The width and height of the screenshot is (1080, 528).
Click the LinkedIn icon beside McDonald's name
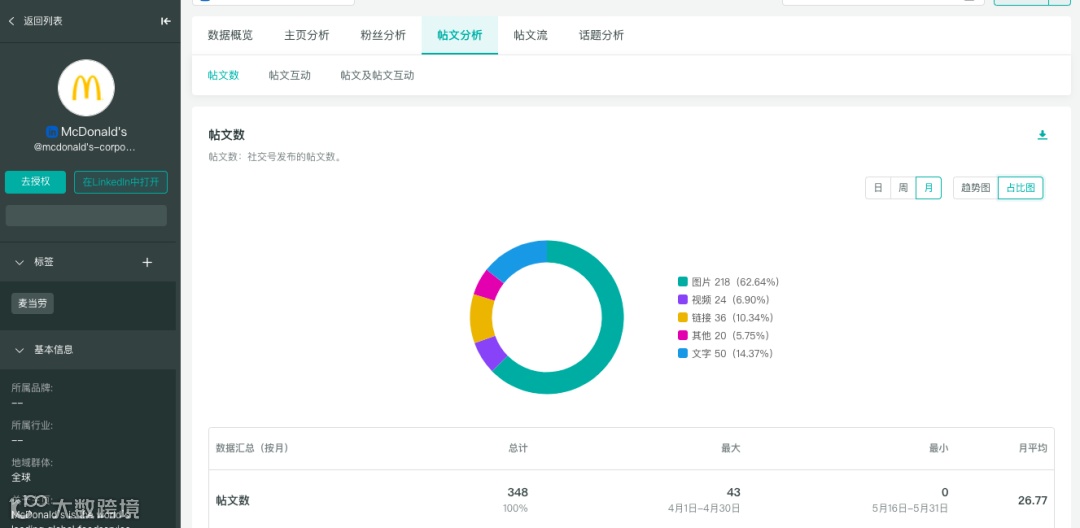pos(52,131)
